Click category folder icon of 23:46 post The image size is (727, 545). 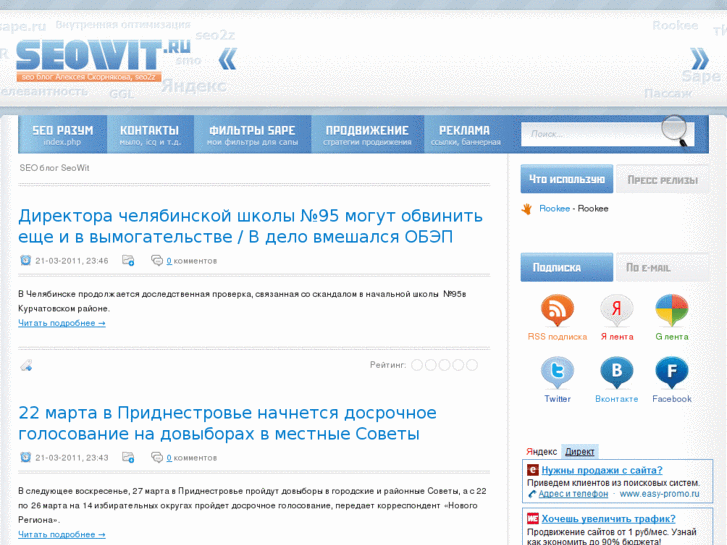point(128,260)
